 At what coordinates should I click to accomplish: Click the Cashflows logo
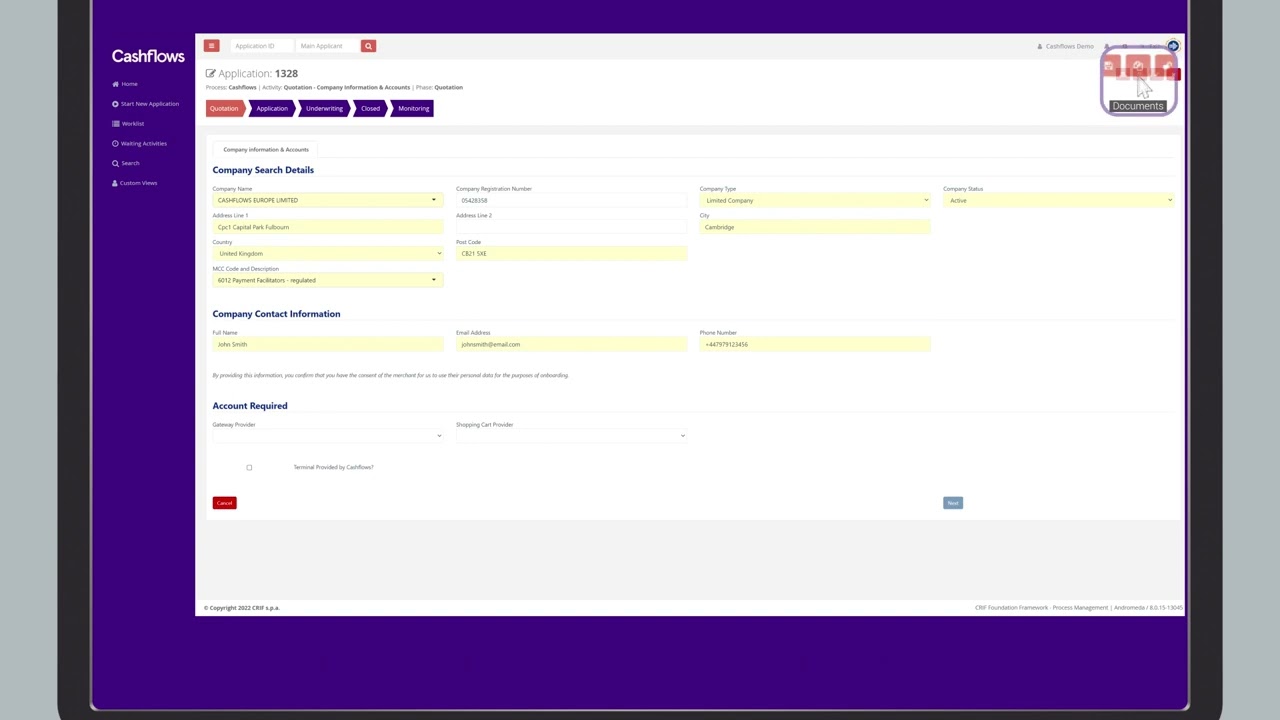148,57
